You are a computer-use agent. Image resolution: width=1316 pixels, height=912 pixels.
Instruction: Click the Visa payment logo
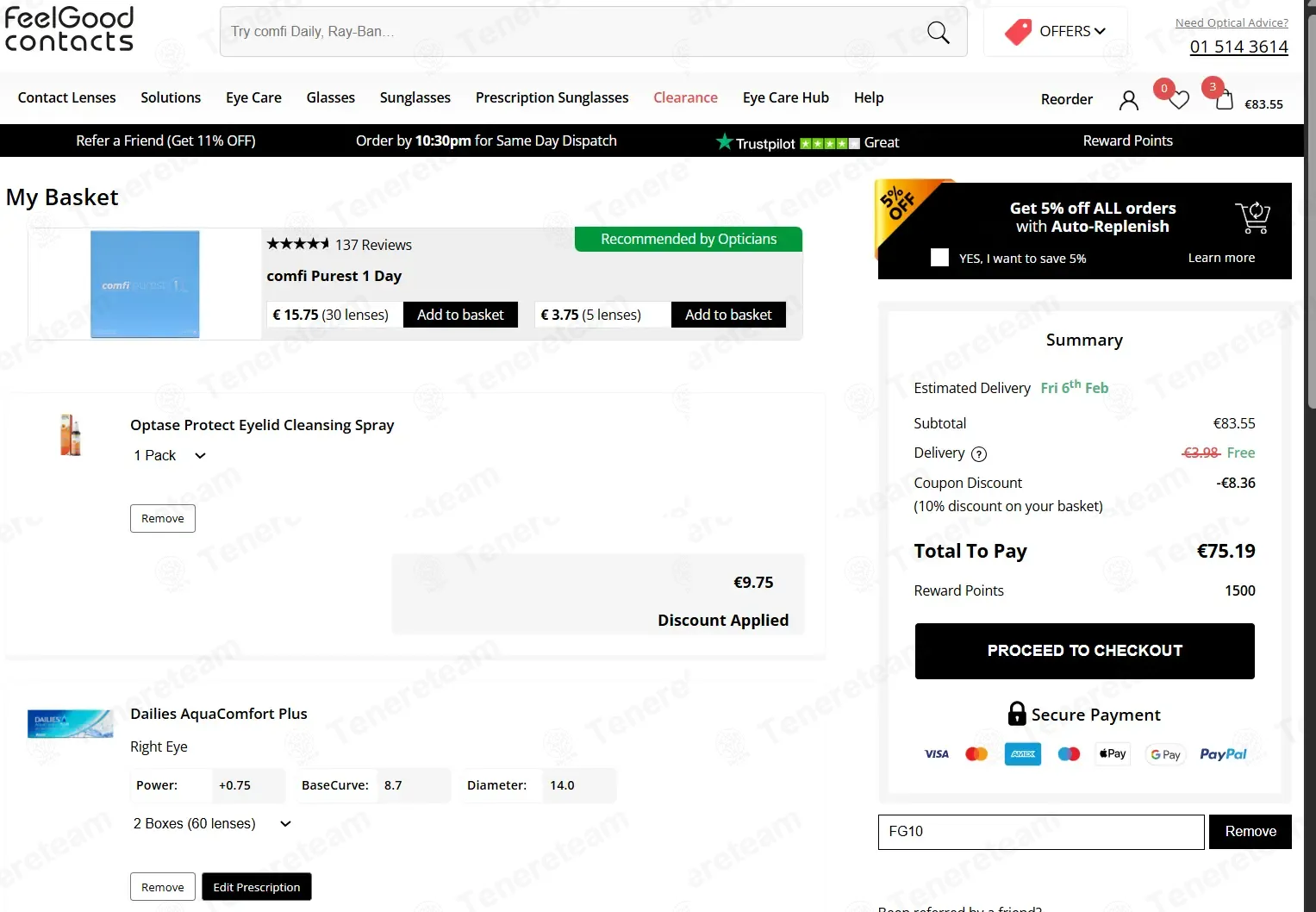[937, 754]
